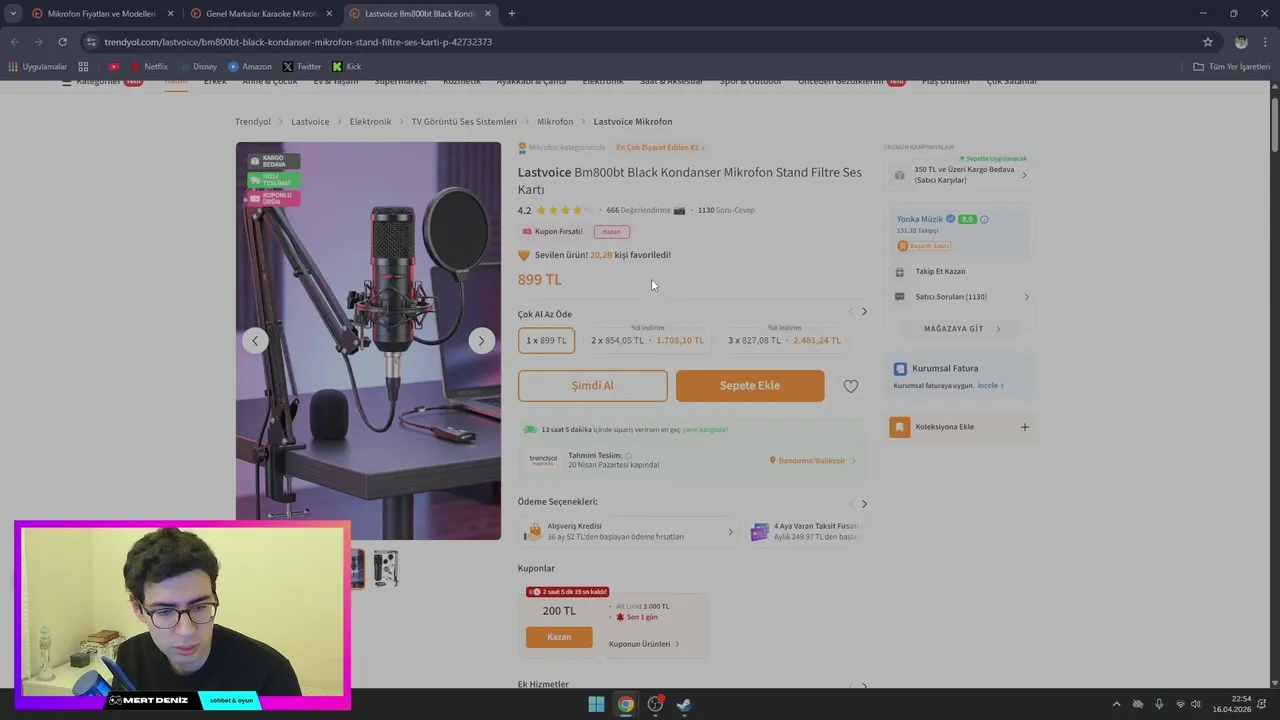
Task: Open the tab search dropdown
Action: [13, 14]
